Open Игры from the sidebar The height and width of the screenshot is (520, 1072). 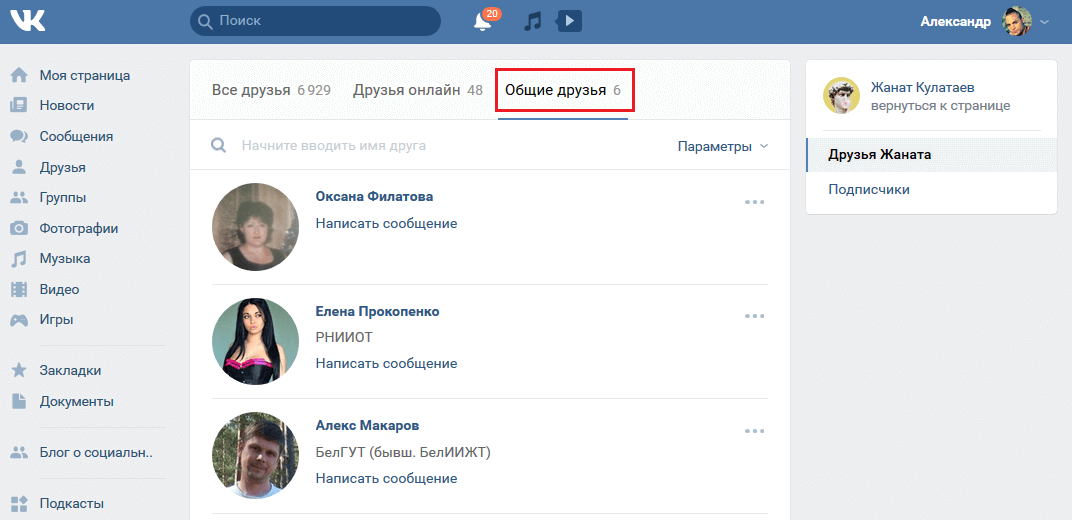56,320
